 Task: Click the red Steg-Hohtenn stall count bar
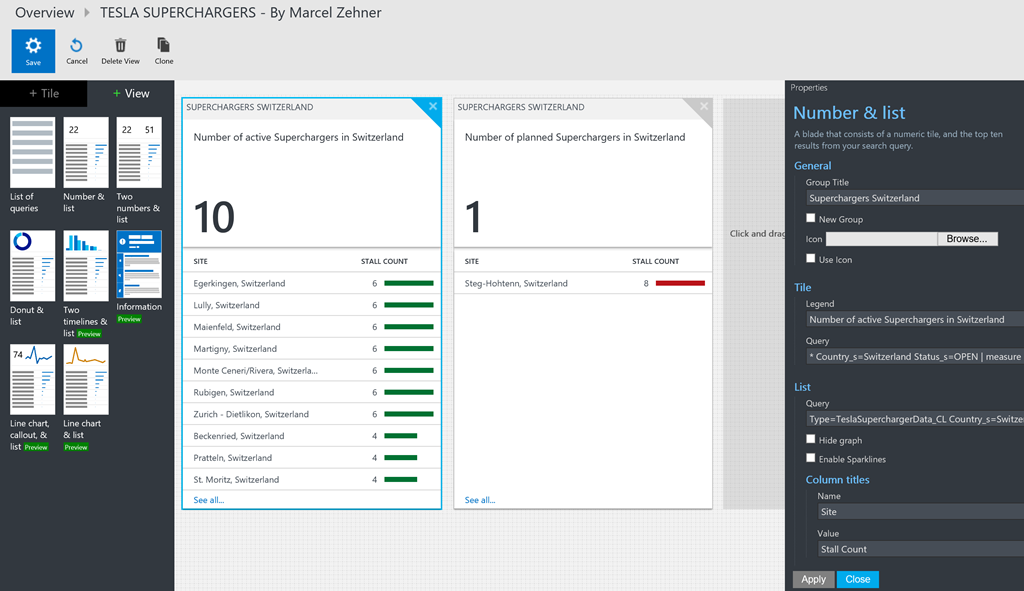tap(680, 284)
